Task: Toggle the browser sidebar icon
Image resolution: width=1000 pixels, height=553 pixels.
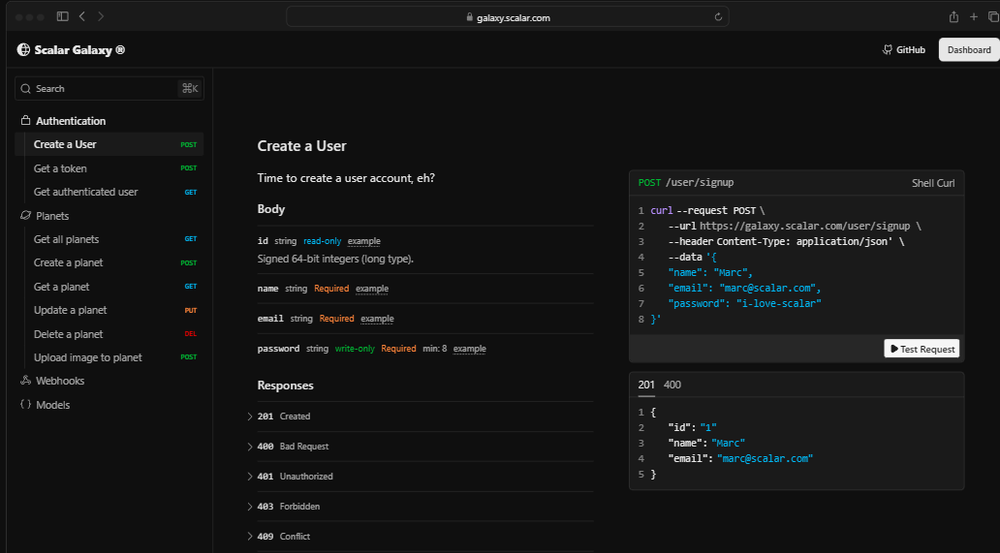Action: (x=62, y=17)
